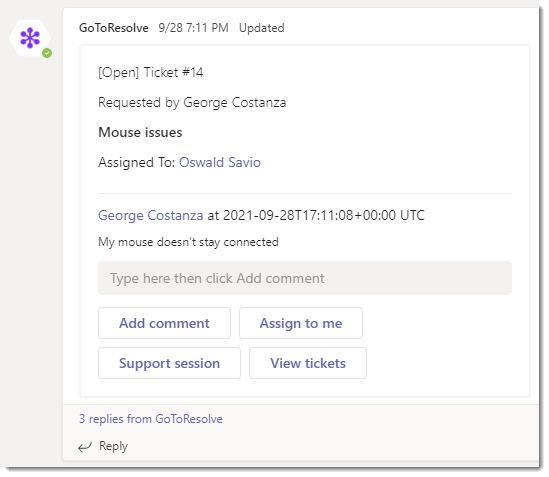Click the 9/28 7:11 PM timestamp

(x=193, y=28)
